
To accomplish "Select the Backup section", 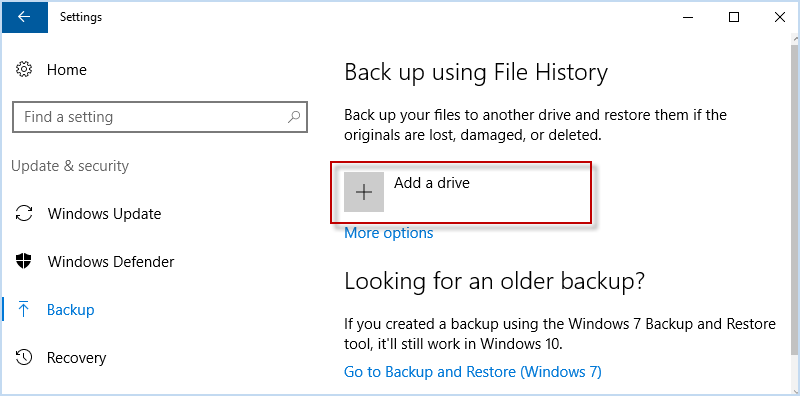I will click(x=70, y=310).
